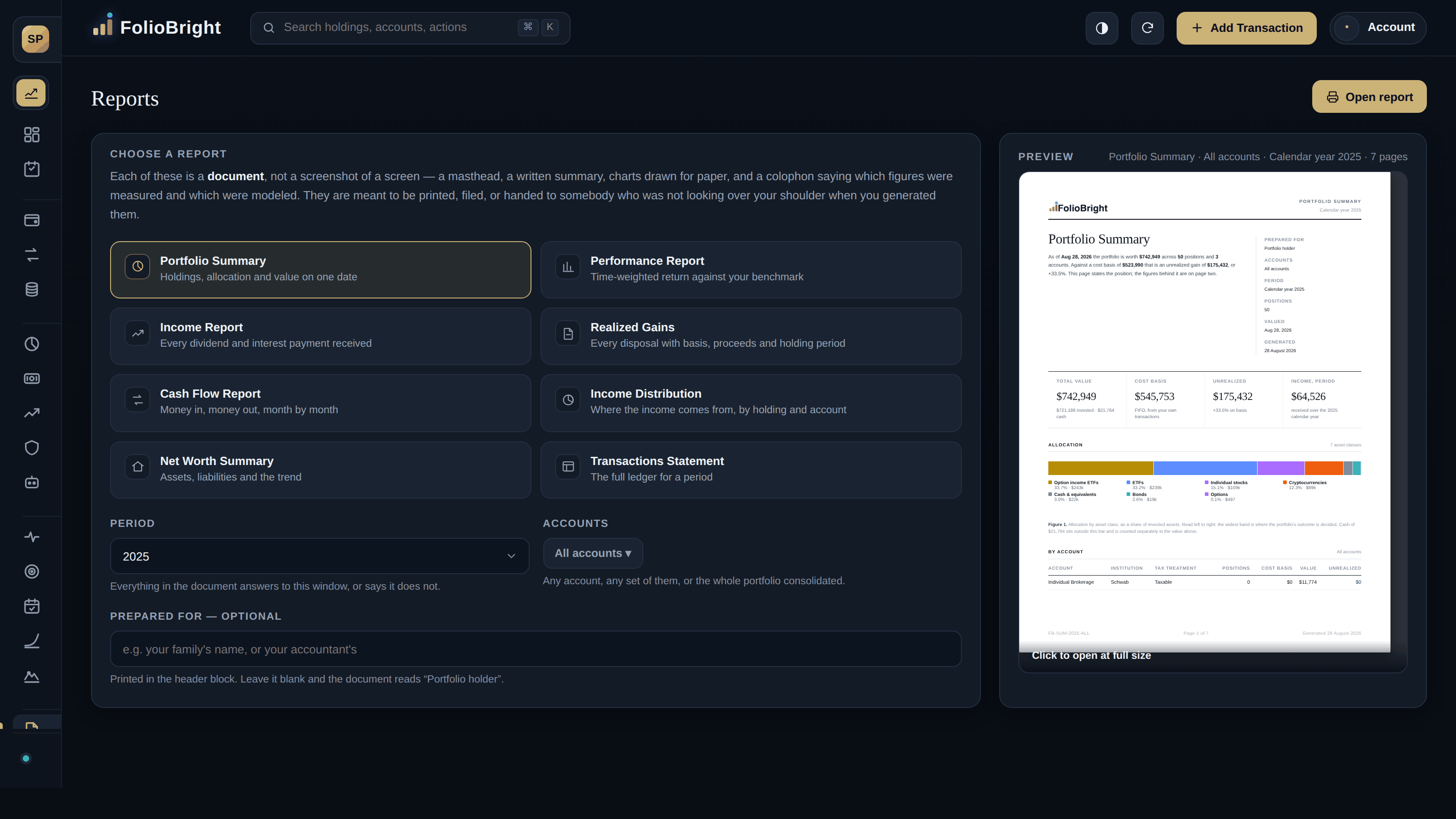Open the area chart sidebar icon
This screenshot has height=819, width=1456.
(32, 677)
